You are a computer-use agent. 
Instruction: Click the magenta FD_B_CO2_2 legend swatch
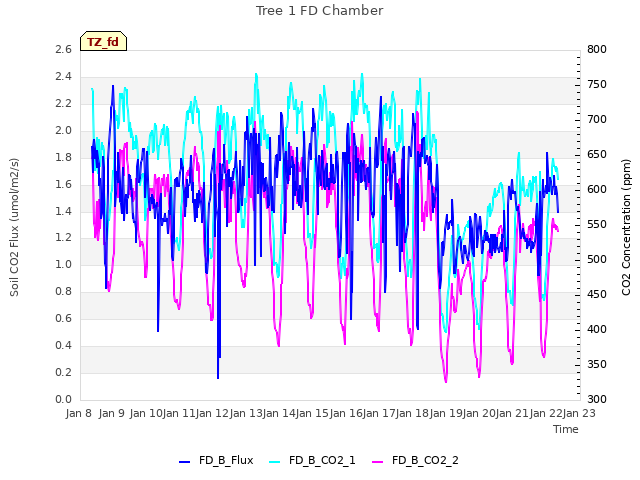[378, 462]
